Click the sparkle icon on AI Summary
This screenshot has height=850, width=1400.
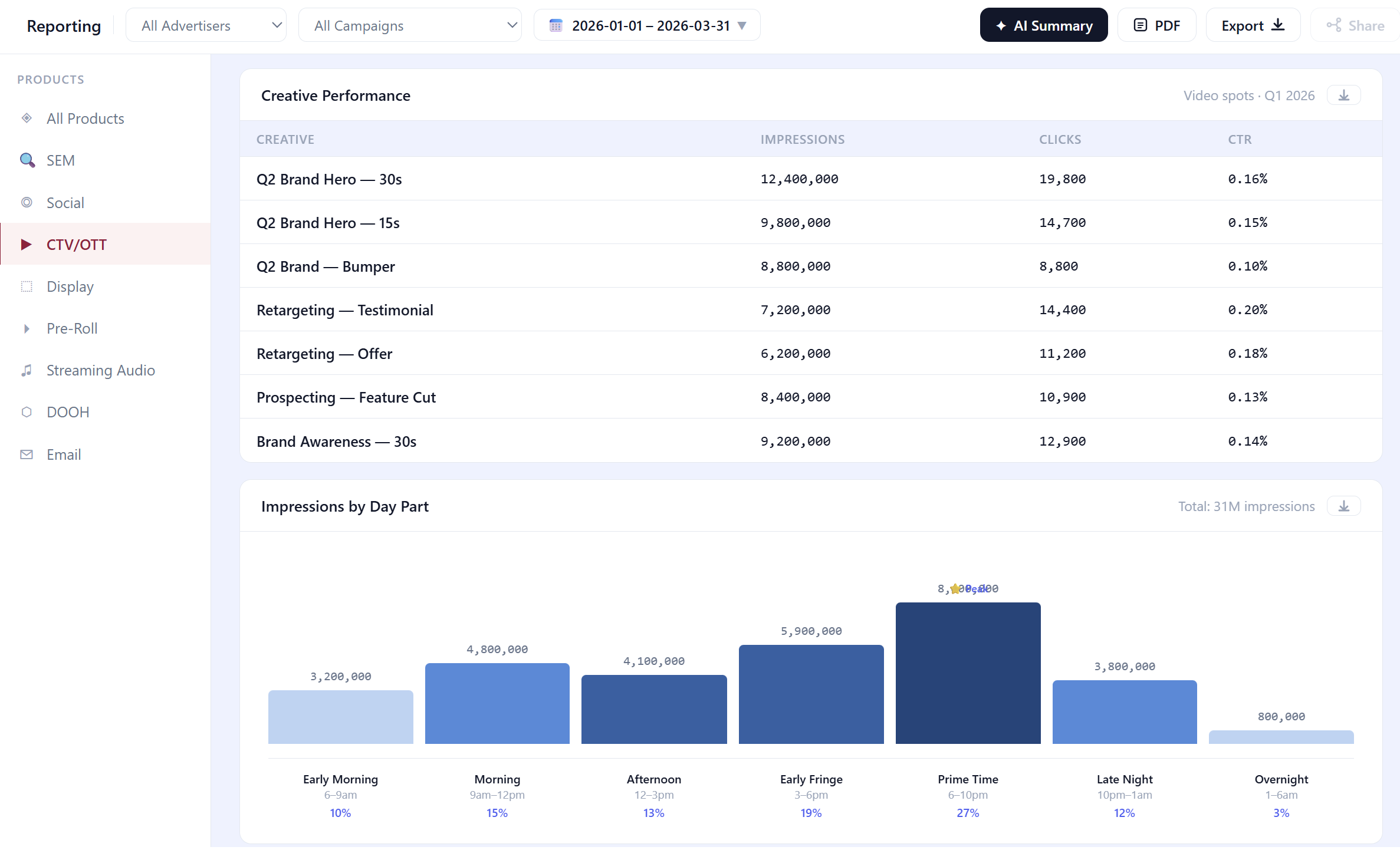coord(1001,25)
